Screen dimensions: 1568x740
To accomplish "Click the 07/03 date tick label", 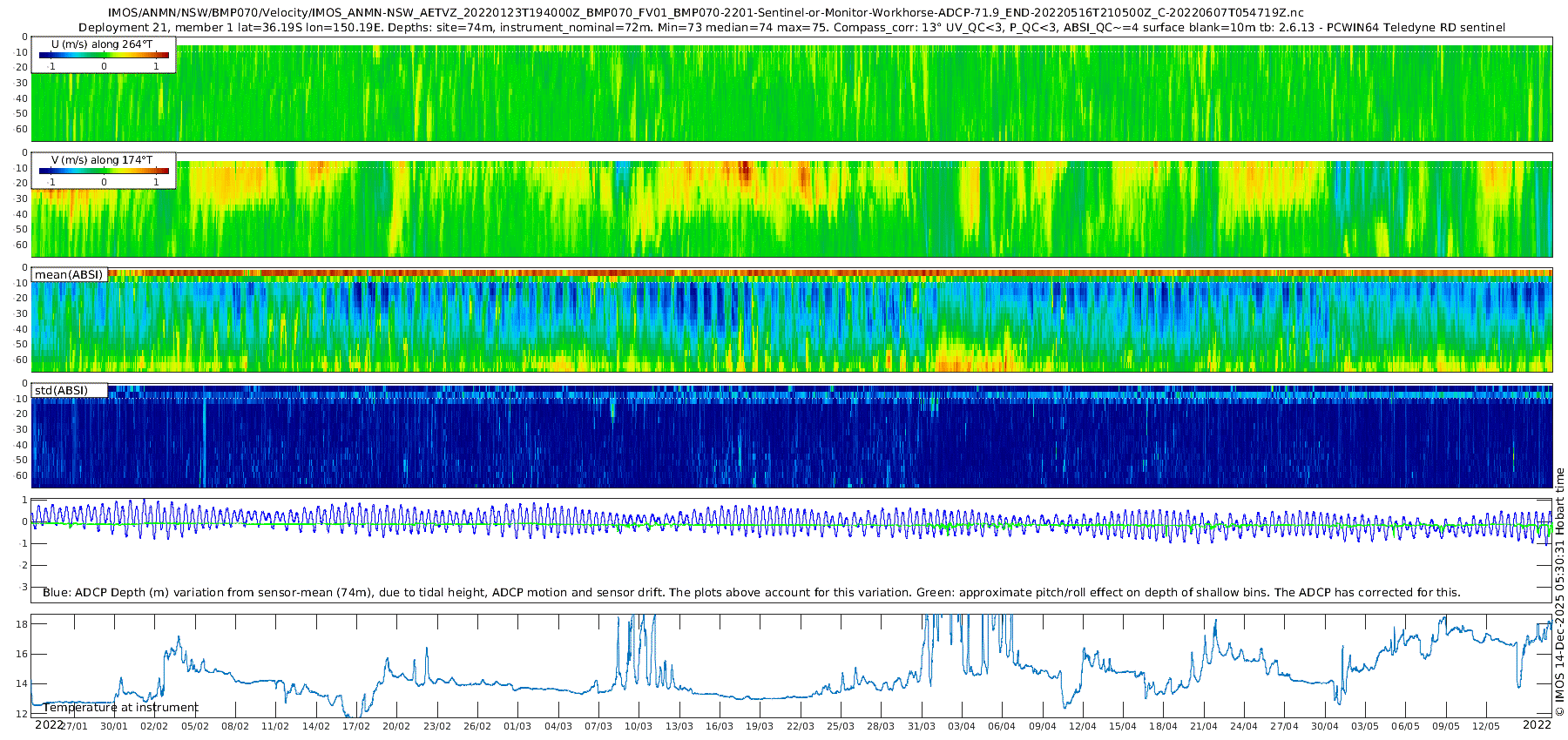I will click(x=598, y=726).
